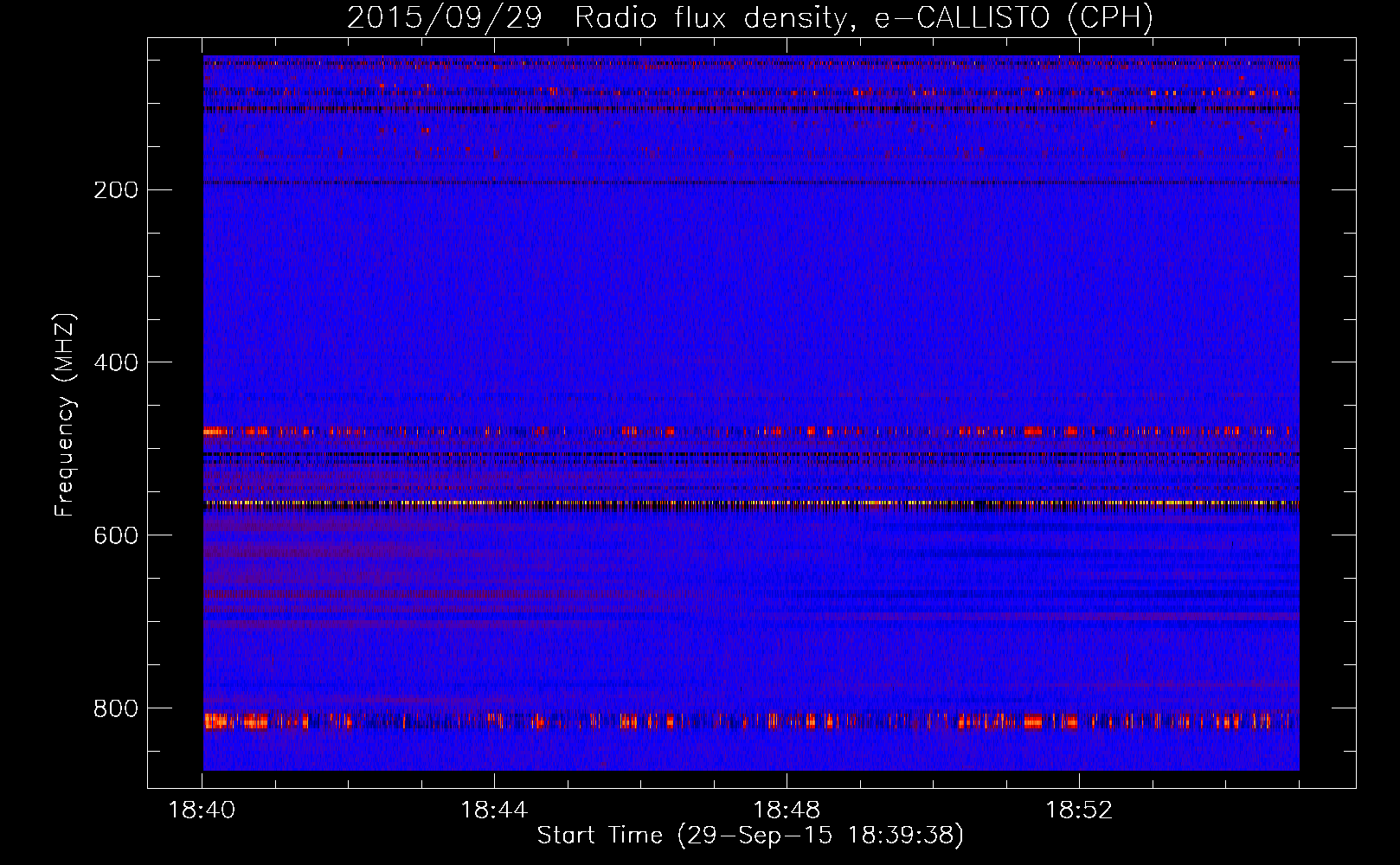Click the "Start Time (29-Sep-15 18:39:38)" axis label

[x=750, y=836]
